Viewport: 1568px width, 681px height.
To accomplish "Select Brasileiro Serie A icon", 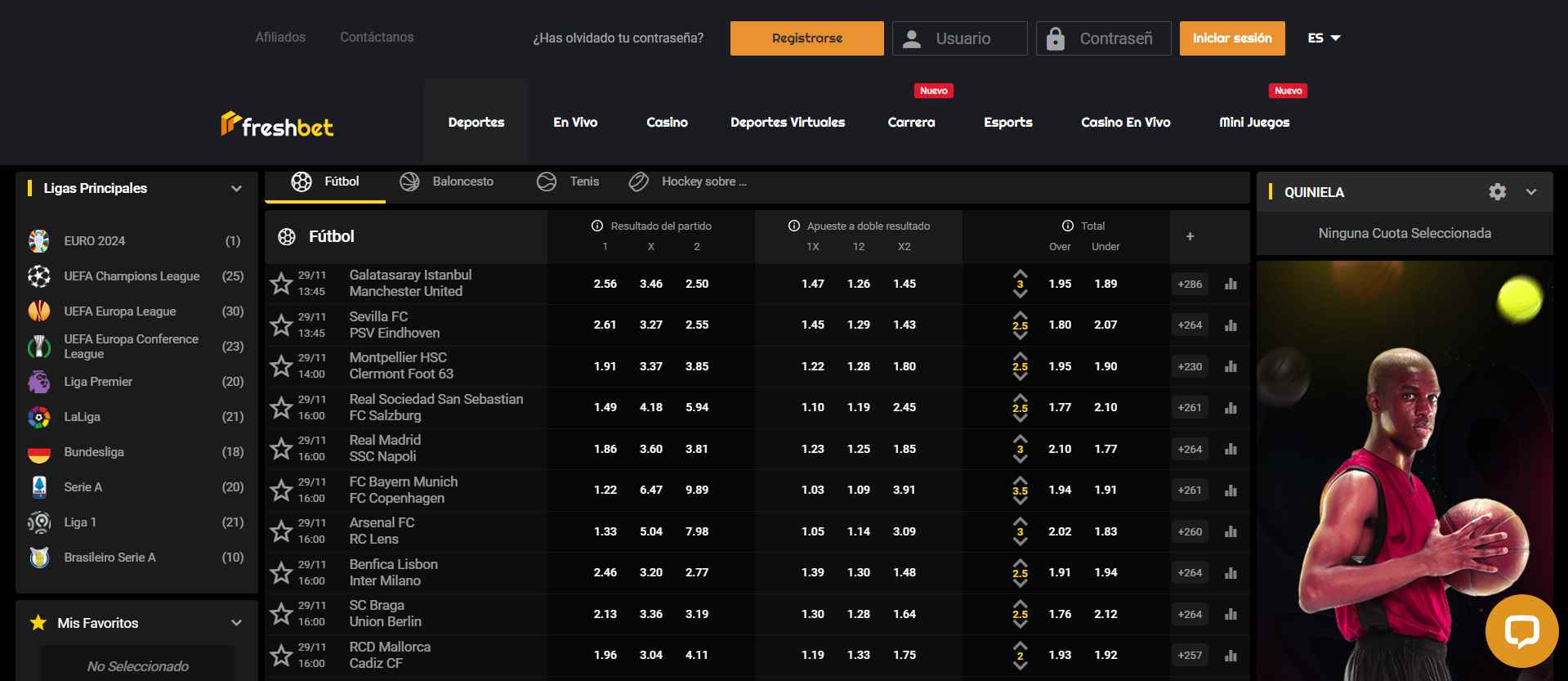I will click(38, 557).
